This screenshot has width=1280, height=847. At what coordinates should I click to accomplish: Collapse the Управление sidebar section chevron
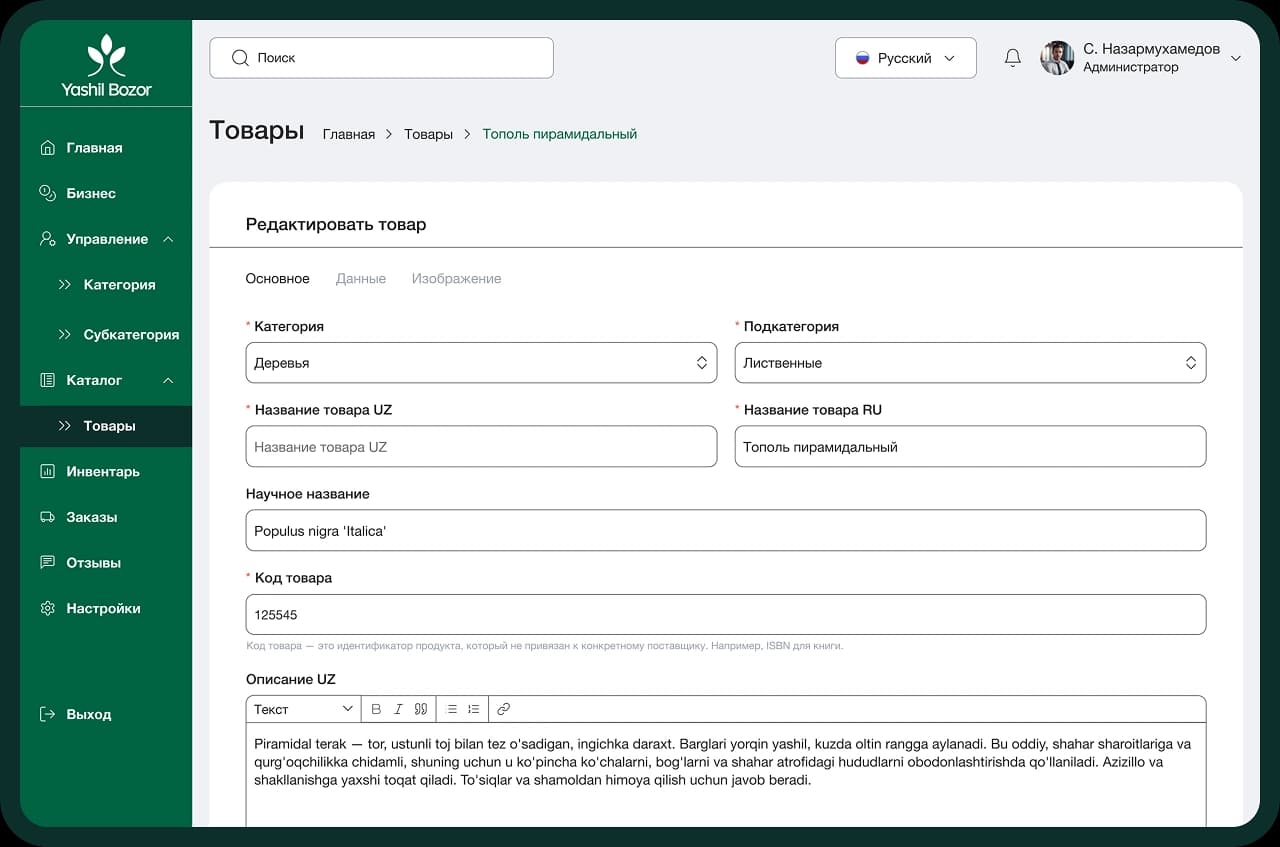point(168,239)
